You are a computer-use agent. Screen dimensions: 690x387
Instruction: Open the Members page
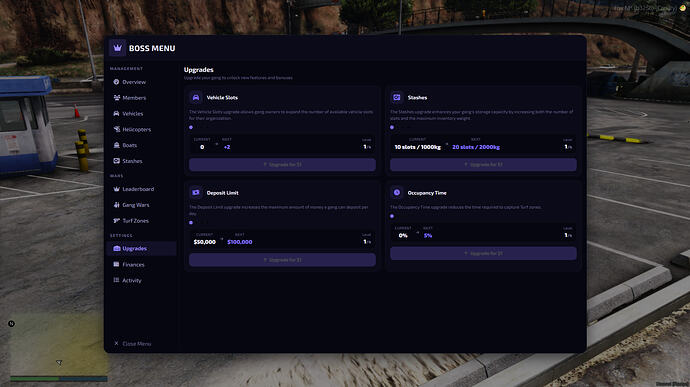(x=141, y=98)
